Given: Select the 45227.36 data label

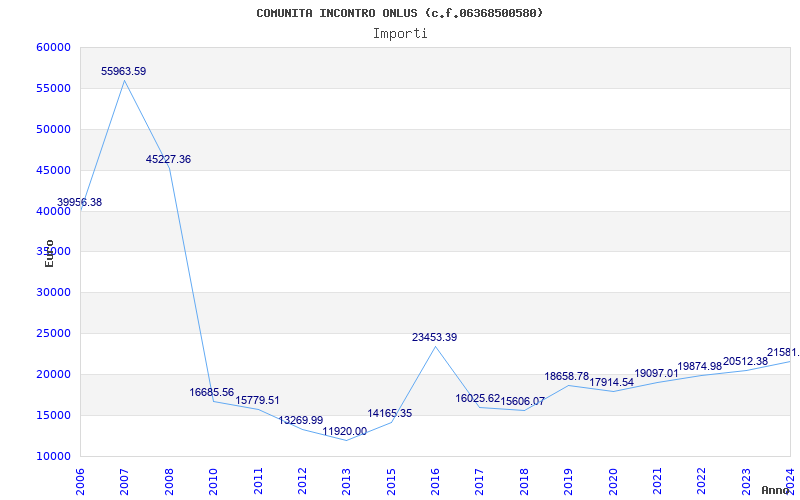Looking at the screenshot, I should [168, 159].
